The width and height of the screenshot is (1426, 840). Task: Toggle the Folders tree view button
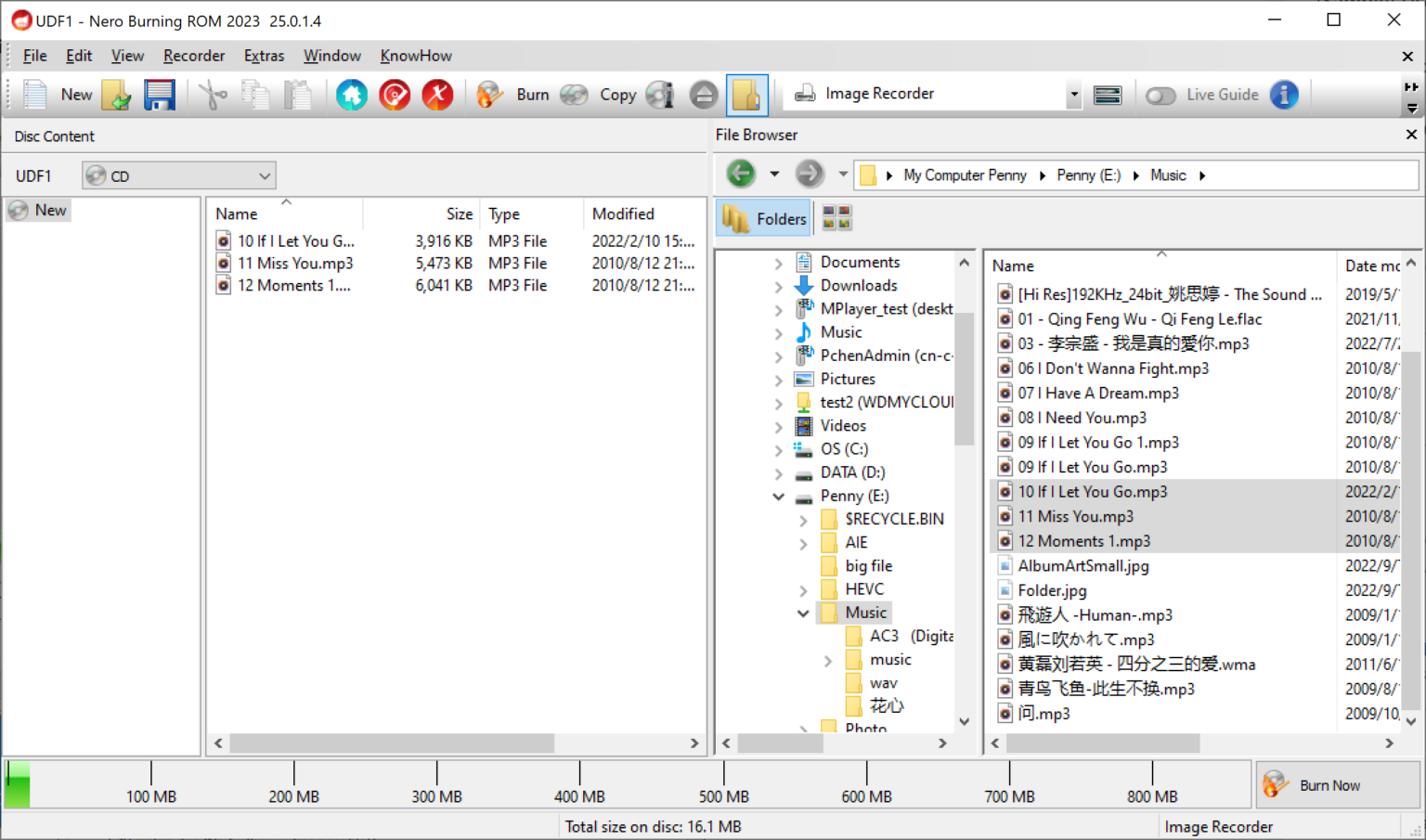tap(765, 218)
